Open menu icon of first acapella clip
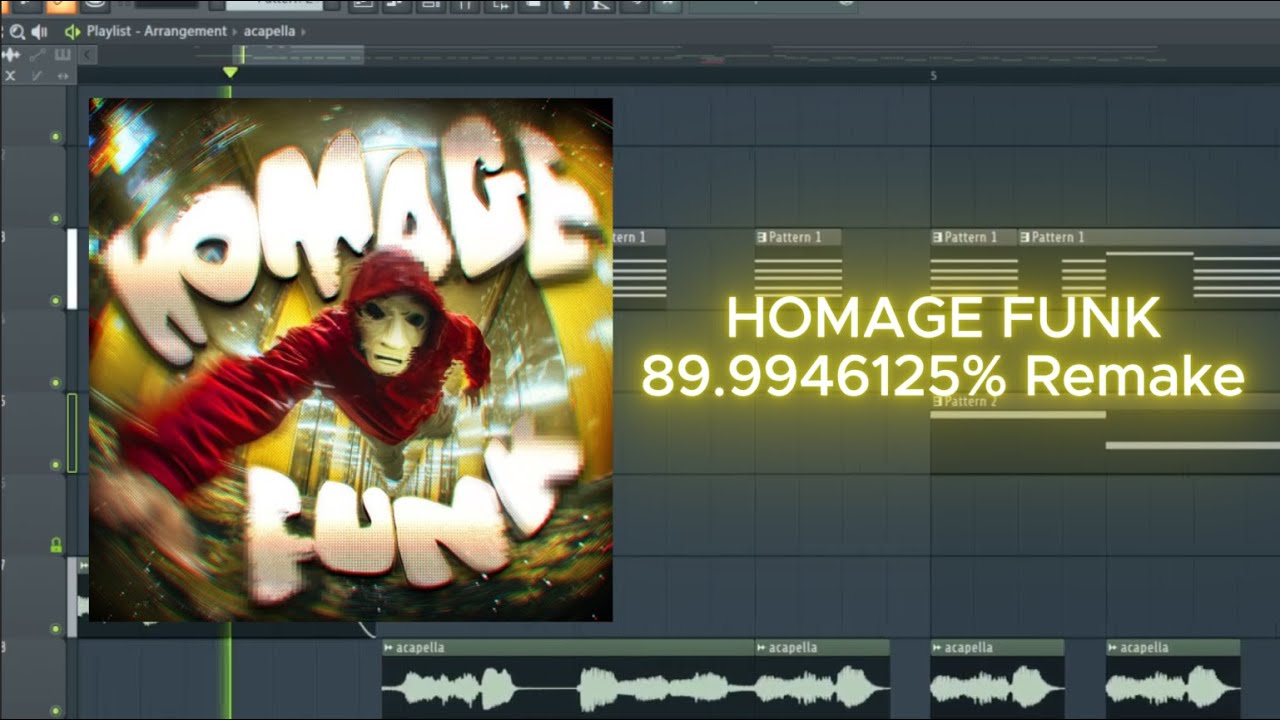The width and height of the screenshot is (1280, 720). (x=388, y=648)
